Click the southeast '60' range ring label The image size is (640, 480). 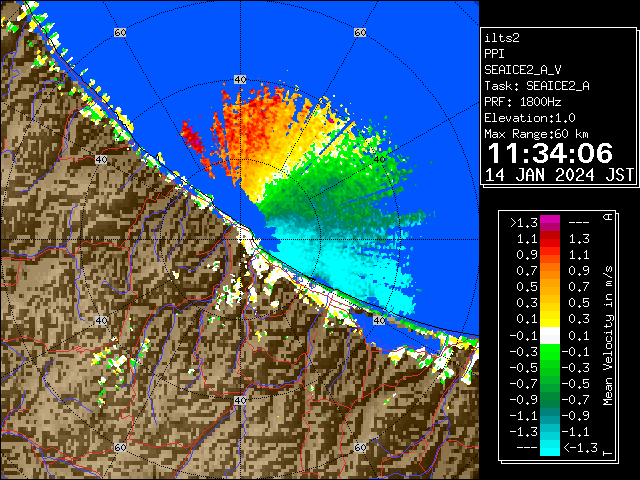point(360,447)
